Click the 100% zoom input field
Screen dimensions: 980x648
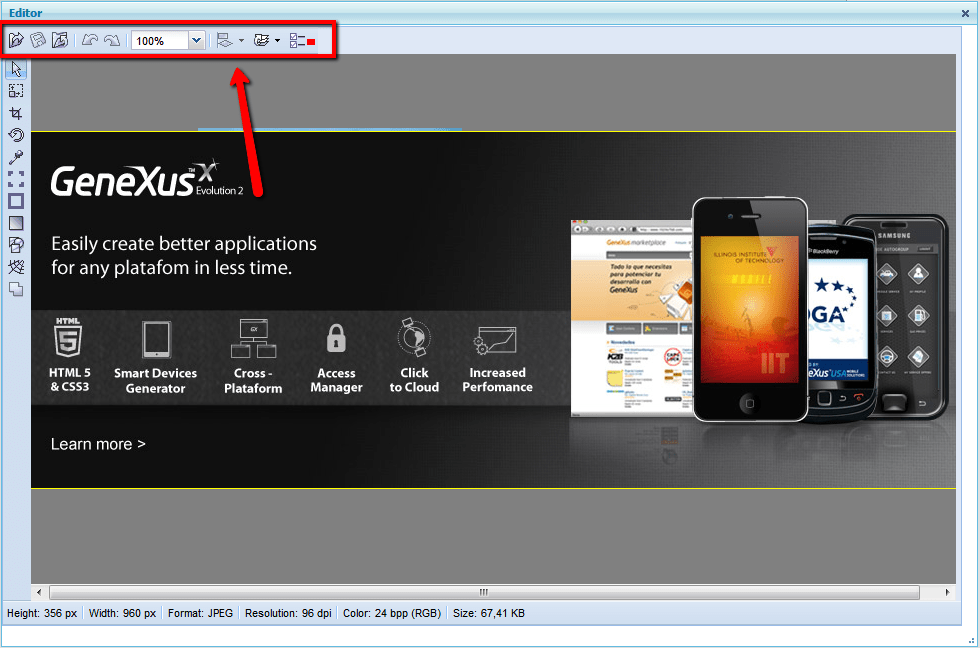point(159,41)
